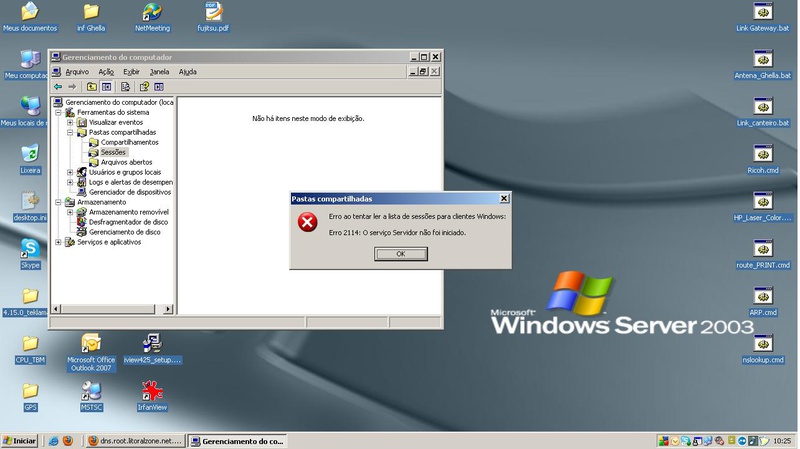The image size is (800, 449).
Task: Click OK in the Pastas compartilhadas error dialog
Action: (401, 254)
